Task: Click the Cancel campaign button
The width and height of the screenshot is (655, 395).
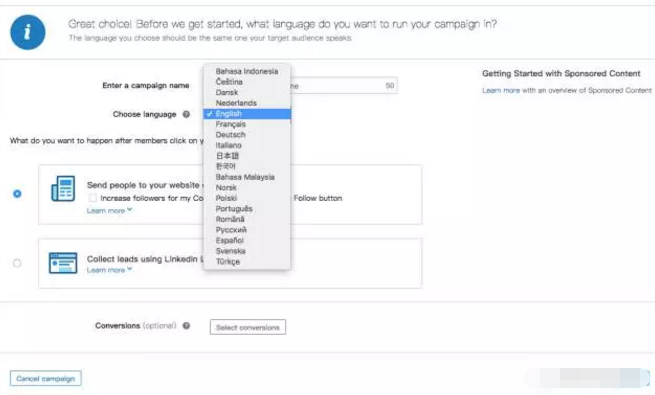Action: pos(46,379)
